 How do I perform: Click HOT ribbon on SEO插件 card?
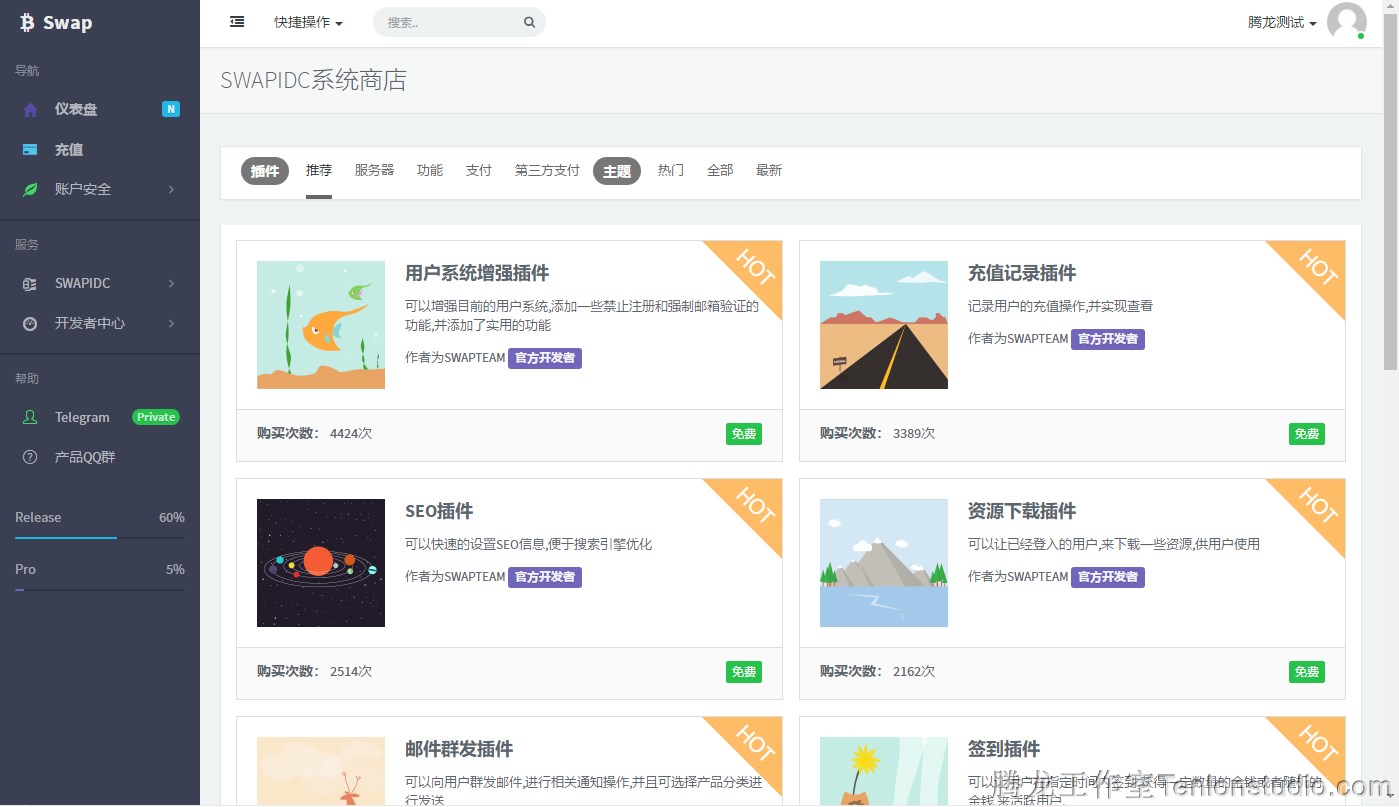tap(753, 505)
